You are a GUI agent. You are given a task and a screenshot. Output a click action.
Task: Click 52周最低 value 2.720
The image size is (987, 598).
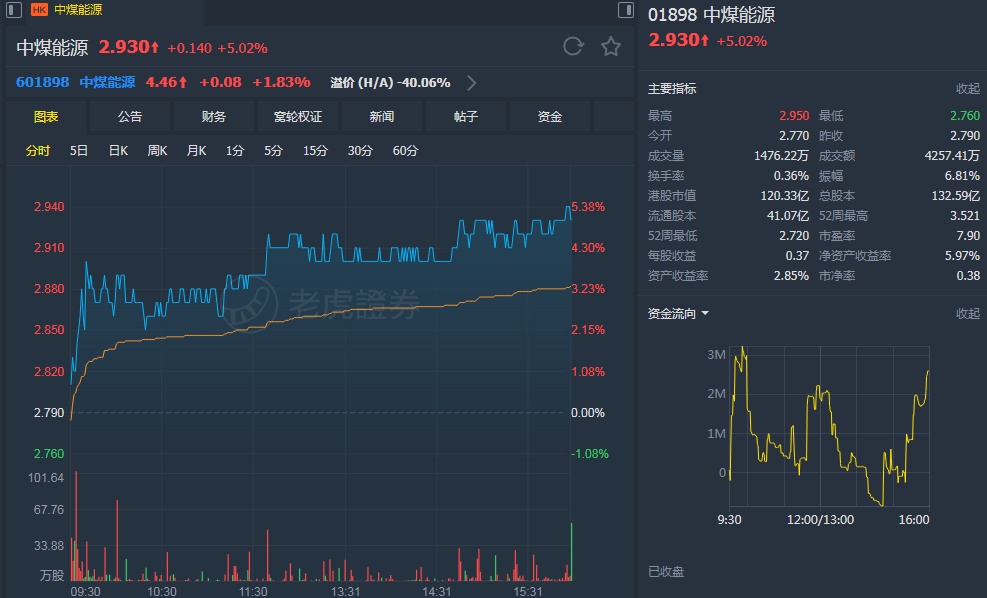(x=794, y=236)
